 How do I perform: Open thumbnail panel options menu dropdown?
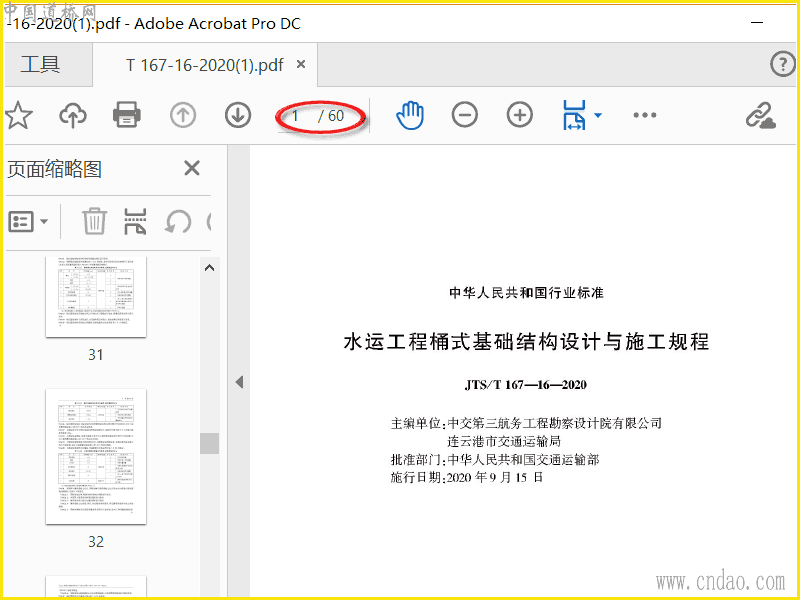click(28, 221)
